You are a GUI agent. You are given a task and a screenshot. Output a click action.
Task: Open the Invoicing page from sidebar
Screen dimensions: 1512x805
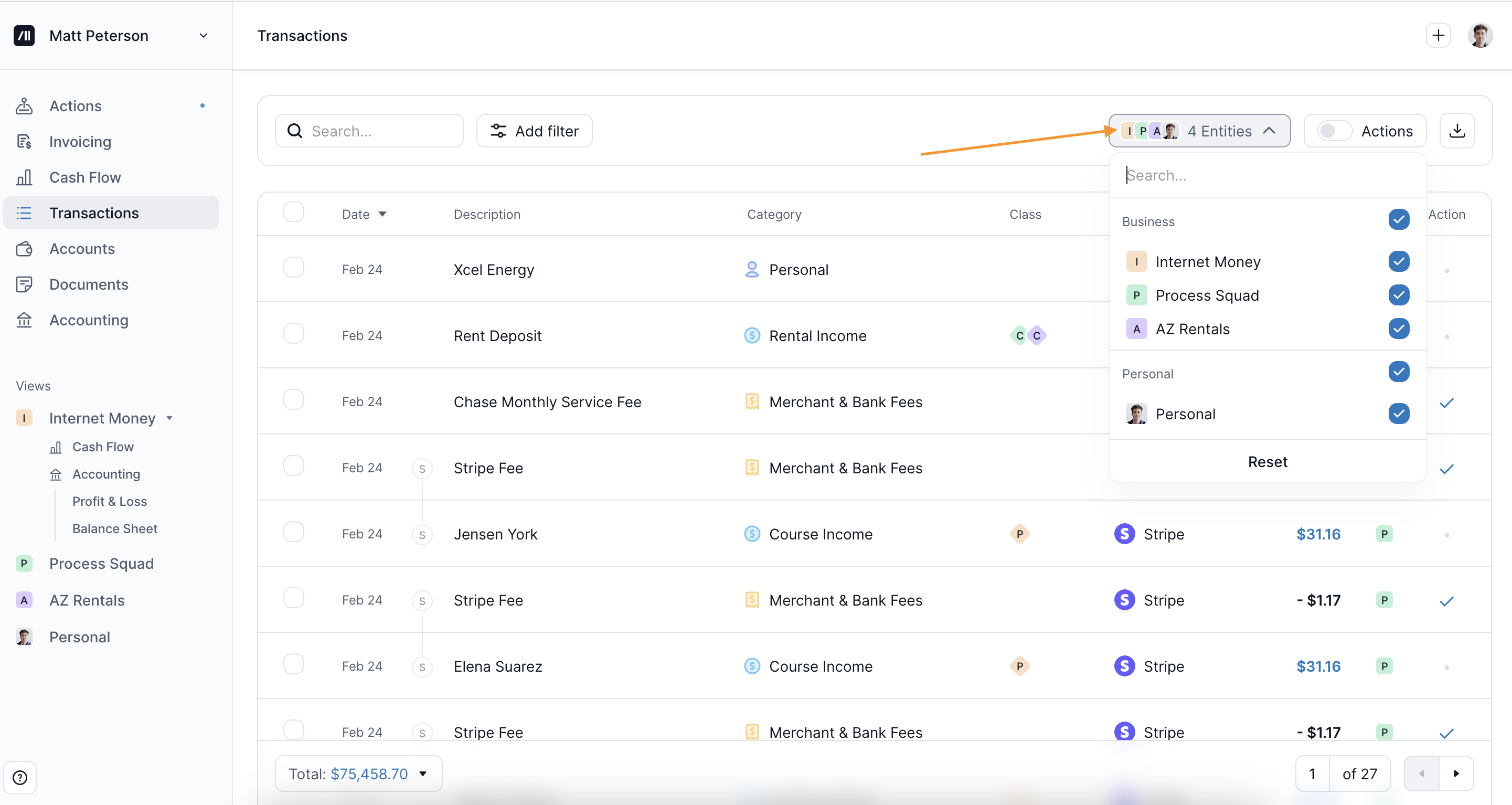80,142
